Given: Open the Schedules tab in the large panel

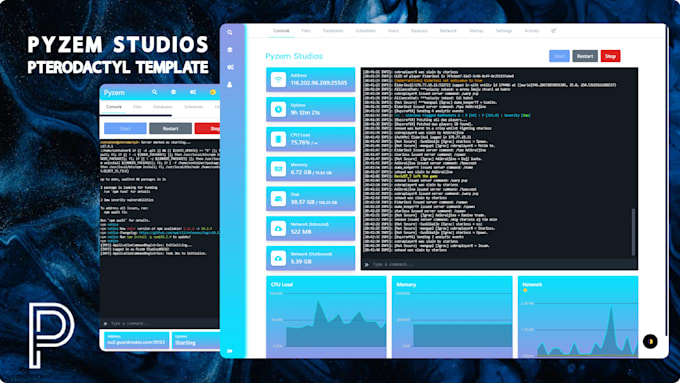Looking at the screenshot, I should pyautogui.click(x=366, y=31).
